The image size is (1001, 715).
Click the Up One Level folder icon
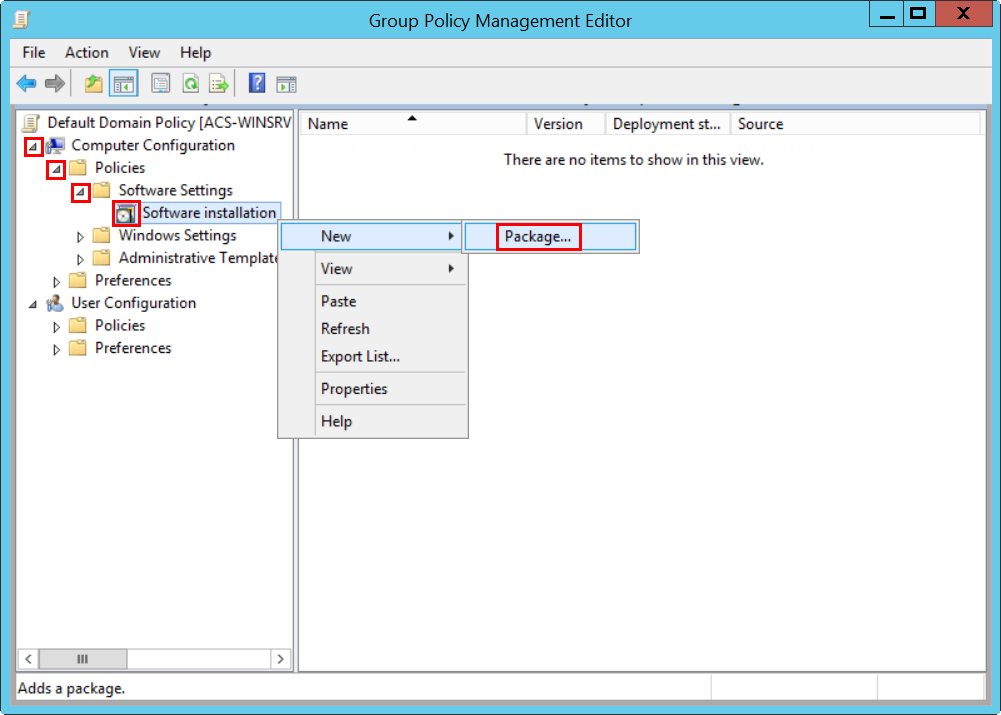94,84
